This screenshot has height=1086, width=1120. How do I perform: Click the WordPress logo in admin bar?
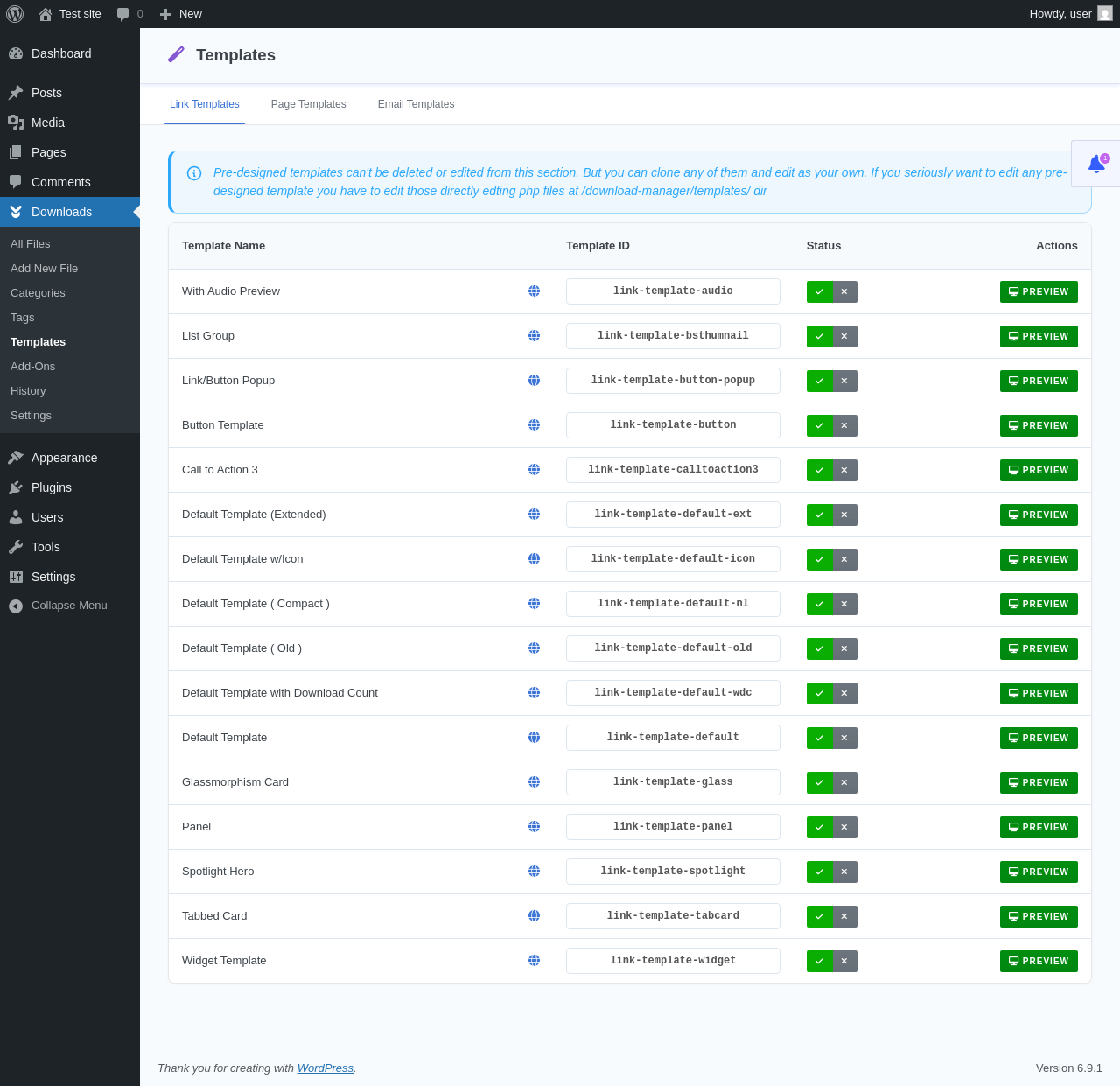(15, 14)
